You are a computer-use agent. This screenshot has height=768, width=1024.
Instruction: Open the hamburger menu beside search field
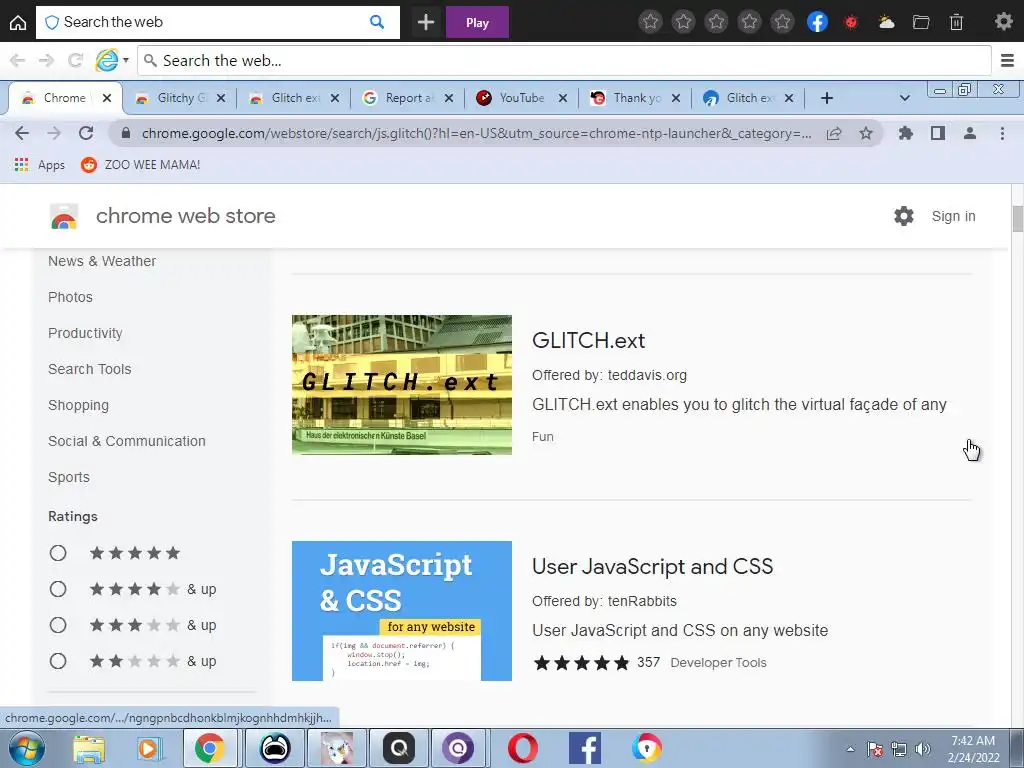pos(1007,61)
